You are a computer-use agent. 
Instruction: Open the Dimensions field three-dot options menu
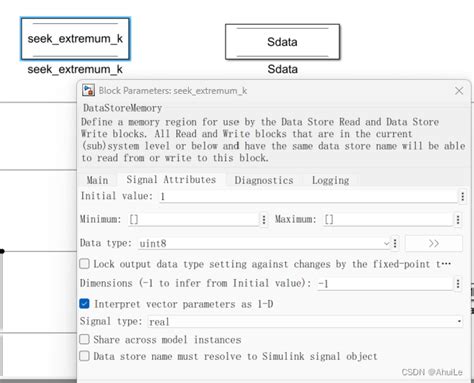click(x=458, y=284)
